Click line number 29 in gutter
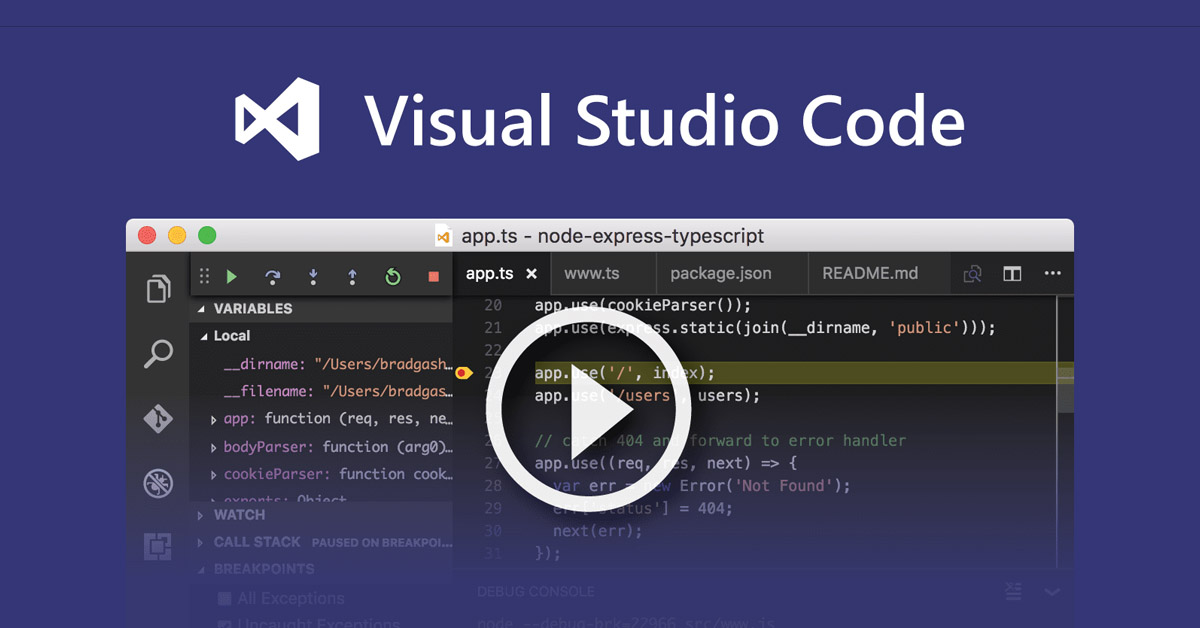 point(493,508)
